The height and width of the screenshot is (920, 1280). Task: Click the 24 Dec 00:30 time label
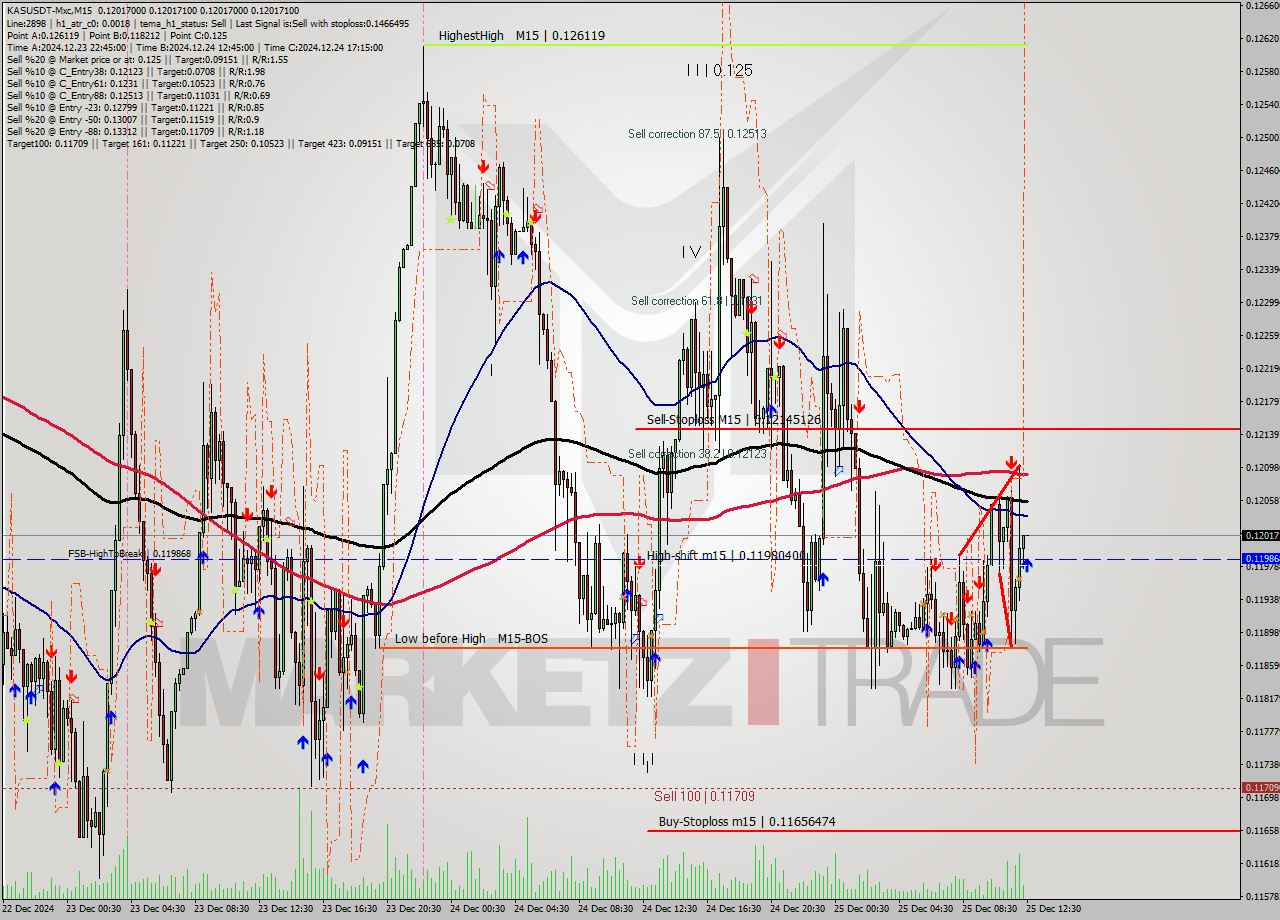pyautogui.click(x=478, y=909)
